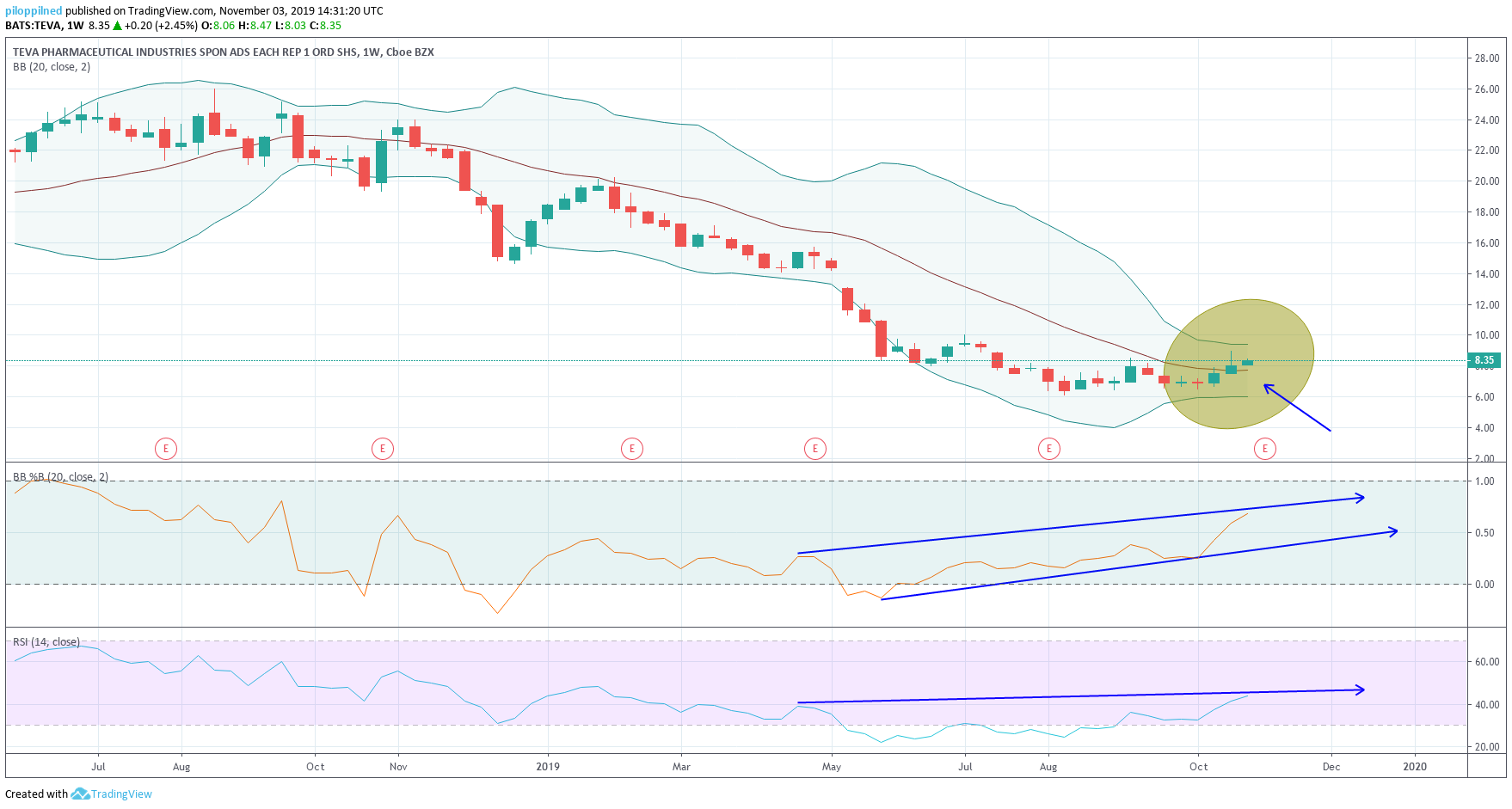Screen dimensions: 1512x809
Task: Click the earnings E marker in February 2019
Action: click(632, 448)
